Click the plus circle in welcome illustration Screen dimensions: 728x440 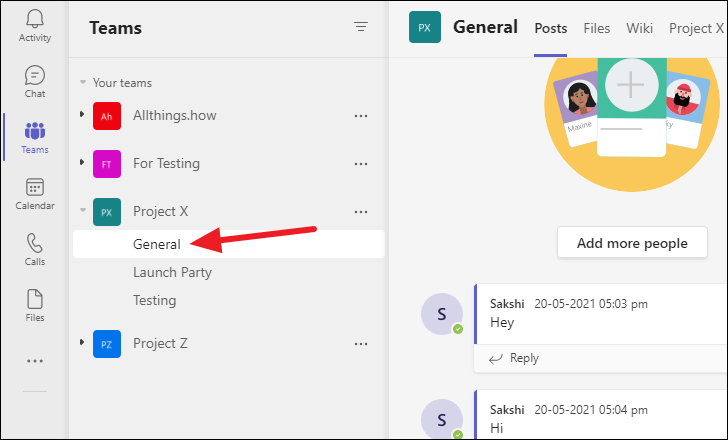[631, 85]
